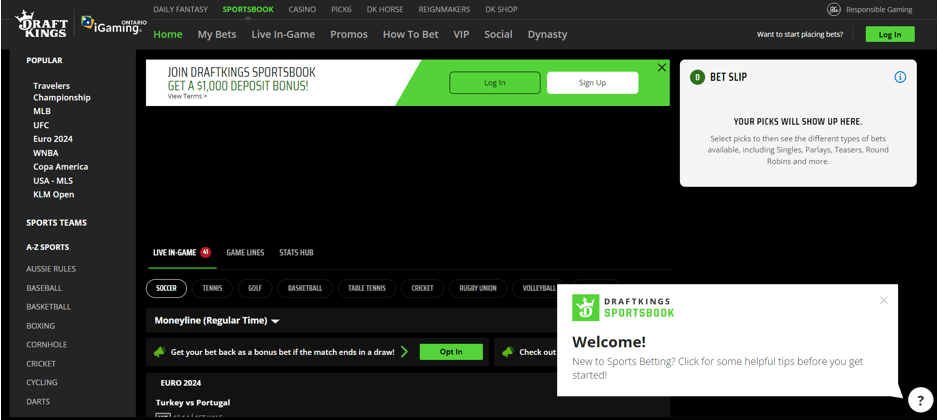Open UFC in the Popular list
Viewport: 939px width, 420px height.
[x=41, y=125]
